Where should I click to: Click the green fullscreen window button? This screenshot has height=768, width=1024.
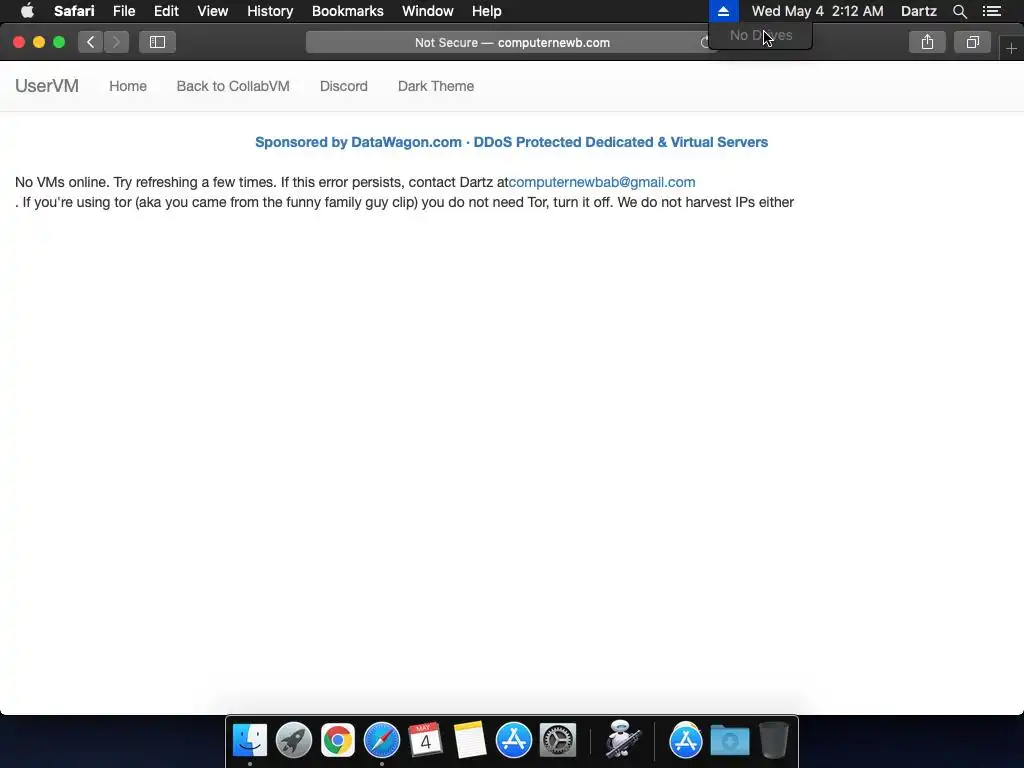pyautogui.click(x=59, y=42)
